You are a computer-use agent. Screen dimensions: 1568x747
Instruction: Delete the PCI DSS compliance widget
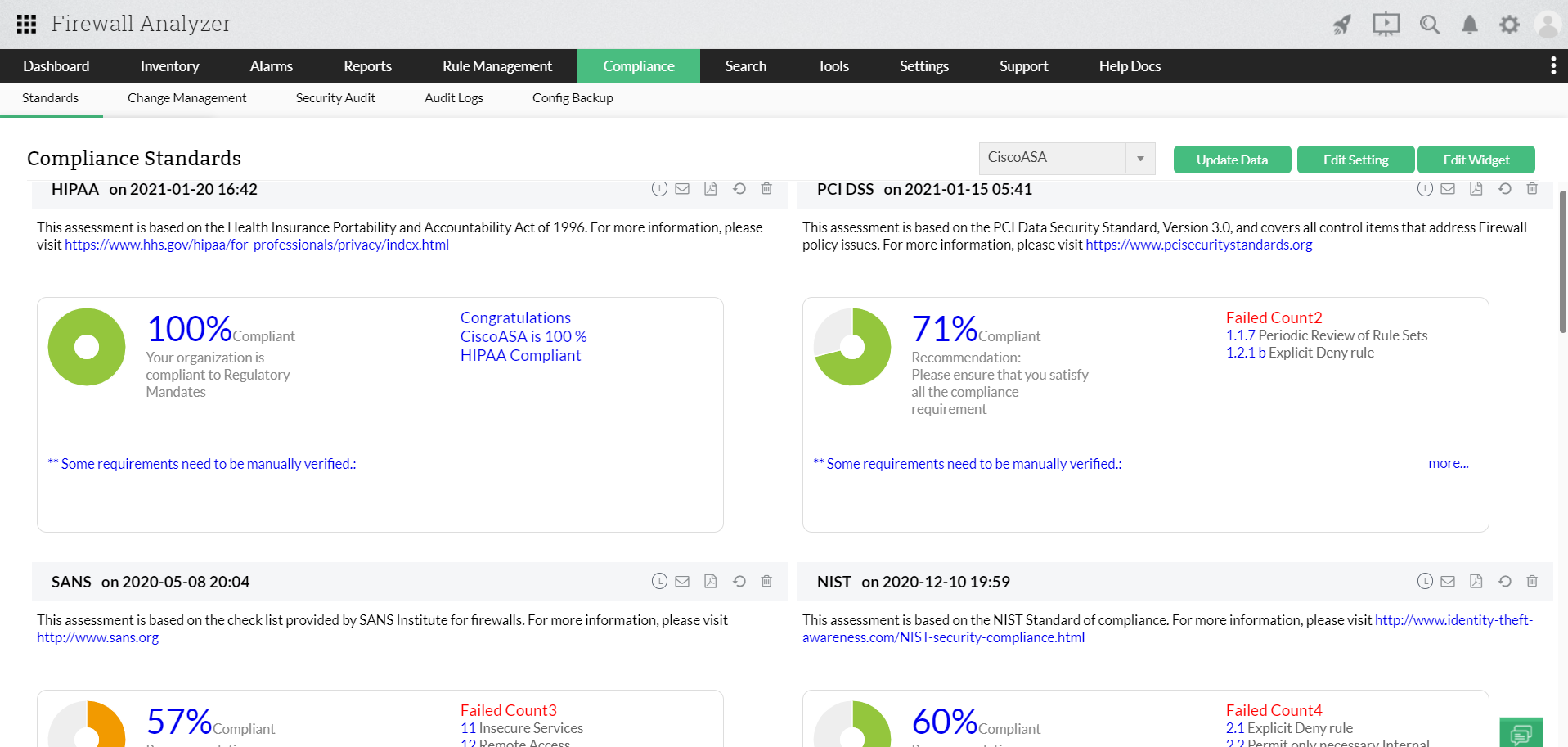point(1532,189)
